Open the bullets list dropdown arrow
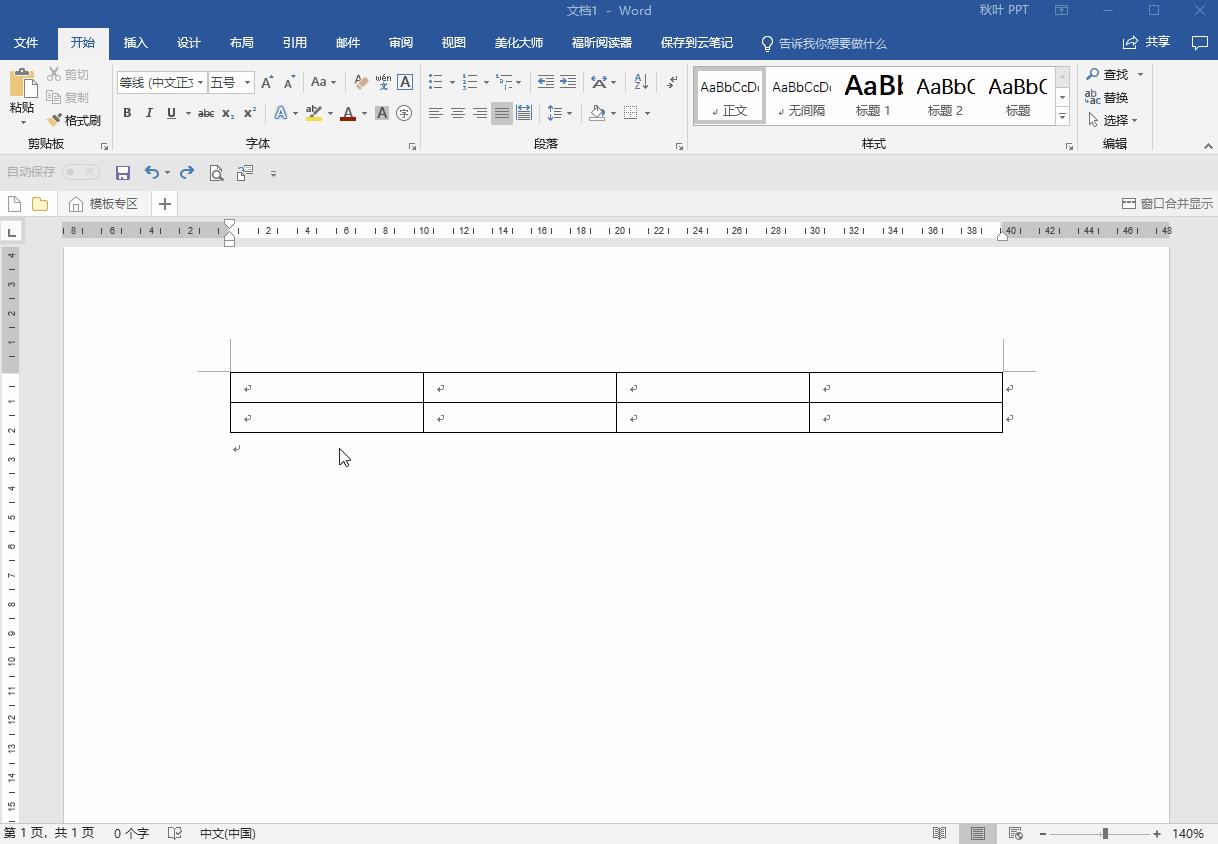Screen dimensions: 1218x844 pos(452,82)
